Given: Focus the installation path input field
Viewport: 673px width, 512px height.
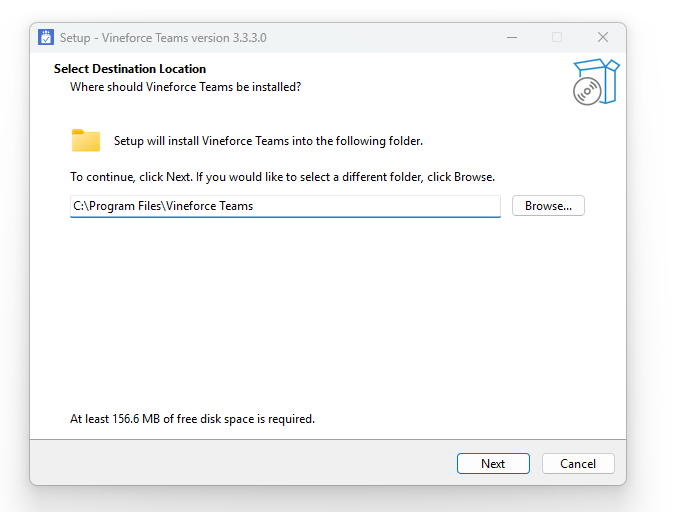Looking at the screenshot, I should coord(285,206).
